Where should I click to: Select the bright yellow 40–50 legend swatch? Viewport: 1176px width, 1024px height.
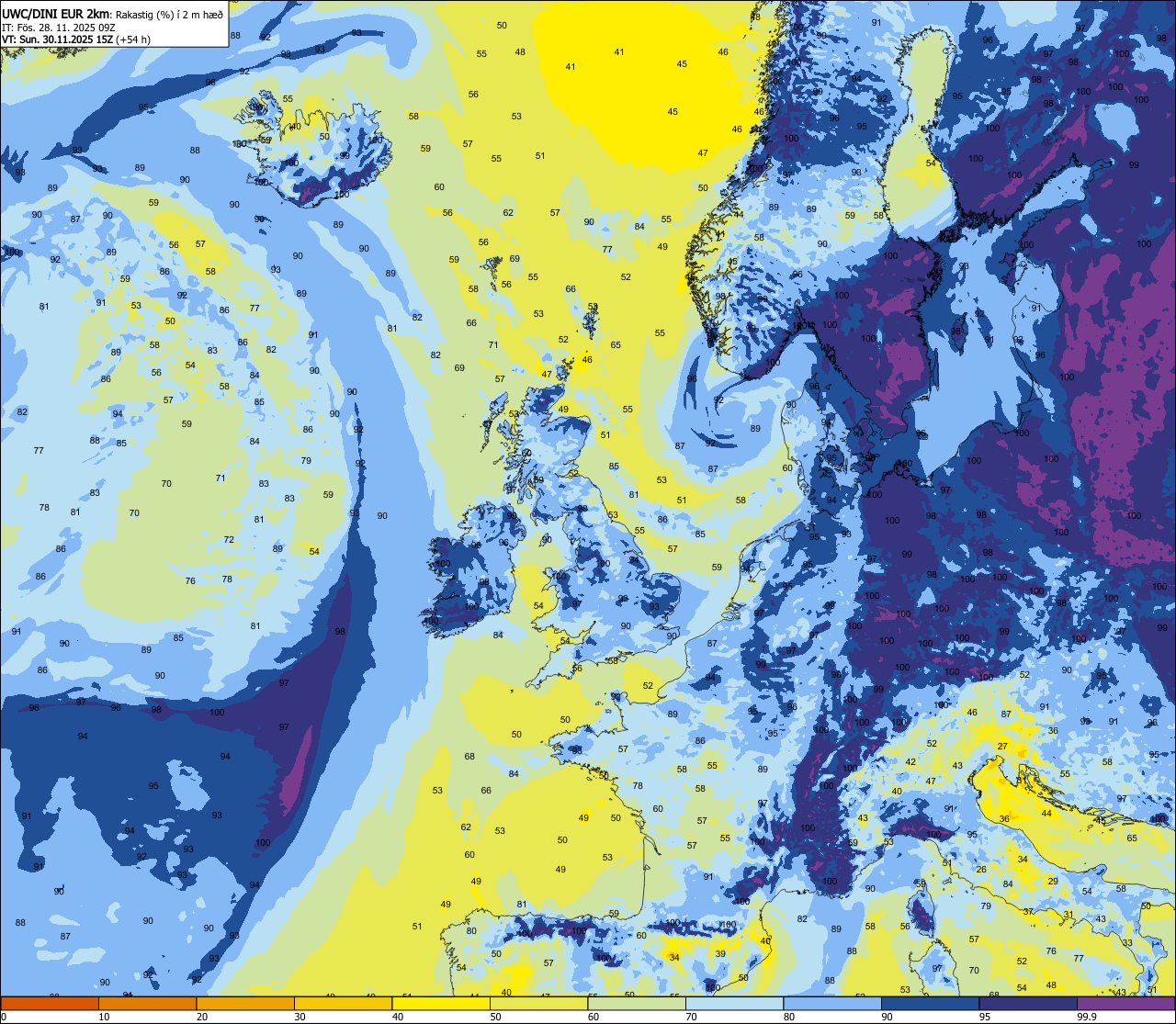[441, 1003]
